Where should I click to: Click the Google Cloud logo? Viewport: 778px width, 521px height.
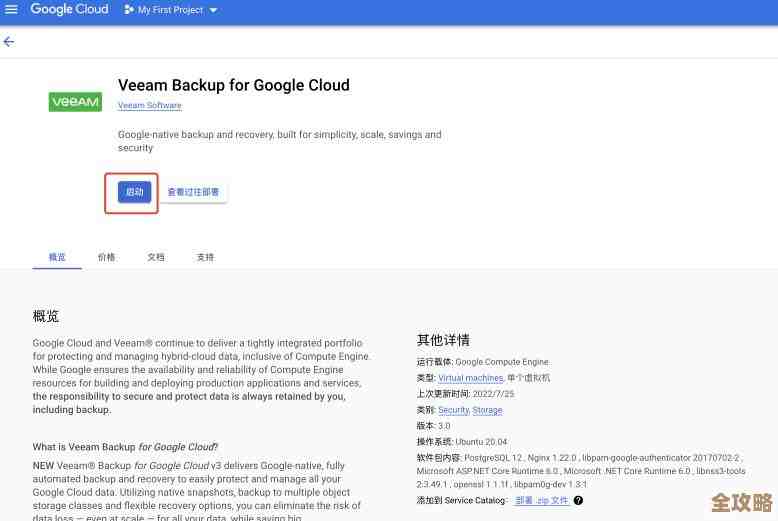point(69,9)
